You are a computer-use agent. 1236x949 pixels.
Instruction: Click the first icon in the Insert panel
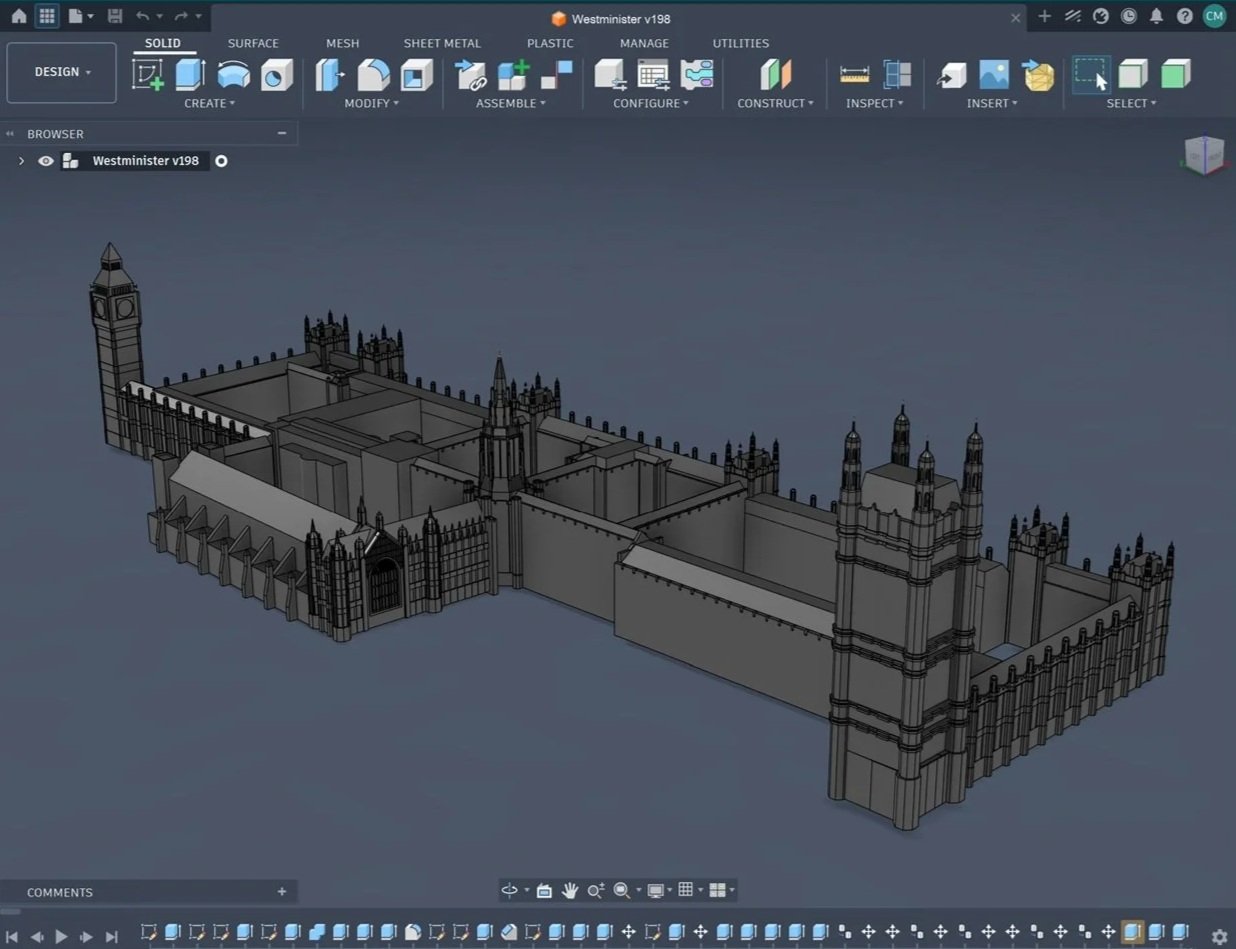(951, 75)
